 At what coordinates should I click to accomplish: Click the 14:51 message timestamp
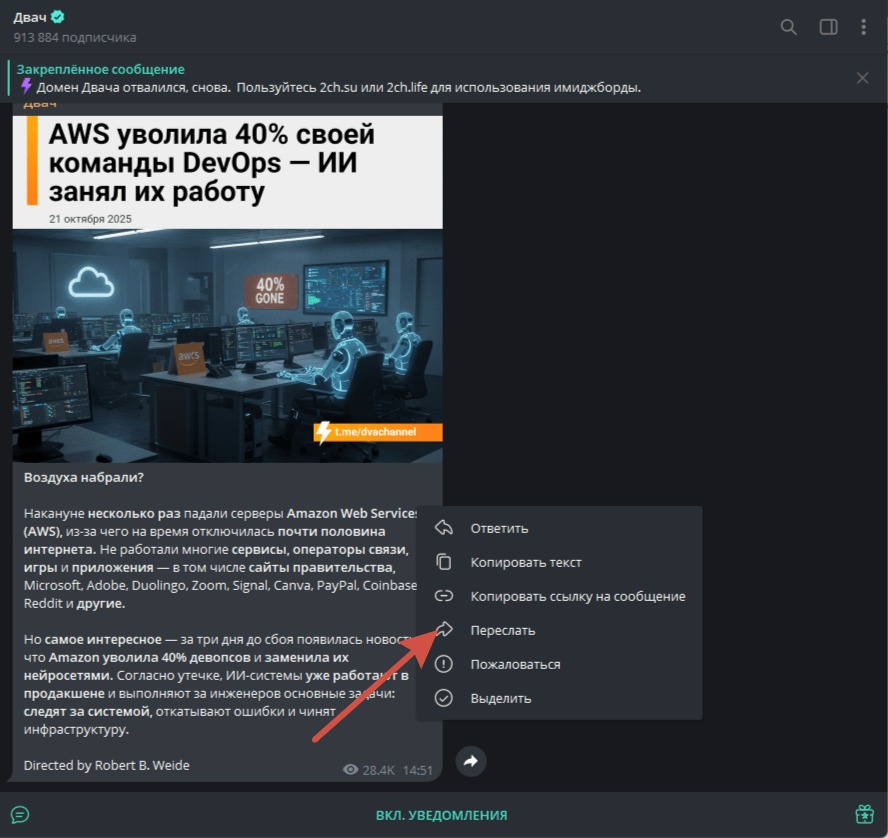click(x=417, y=770)
